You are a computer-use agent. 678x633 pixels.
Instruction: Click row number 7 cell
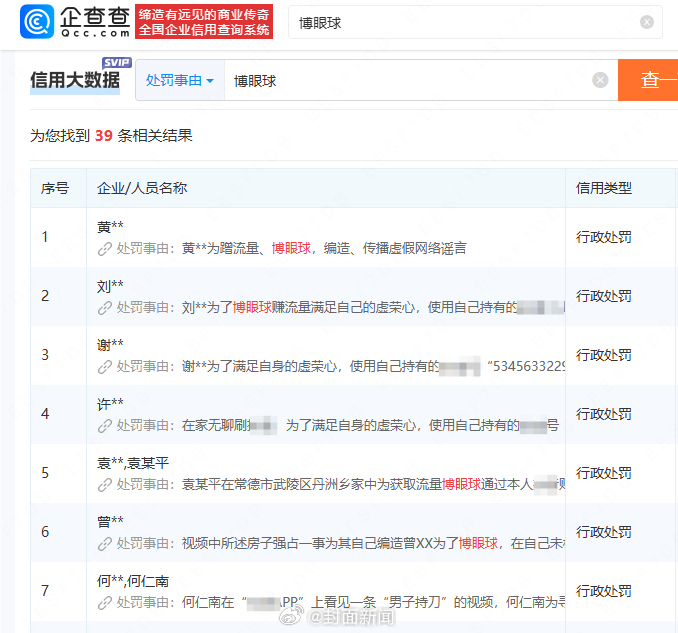pos(58,591)
